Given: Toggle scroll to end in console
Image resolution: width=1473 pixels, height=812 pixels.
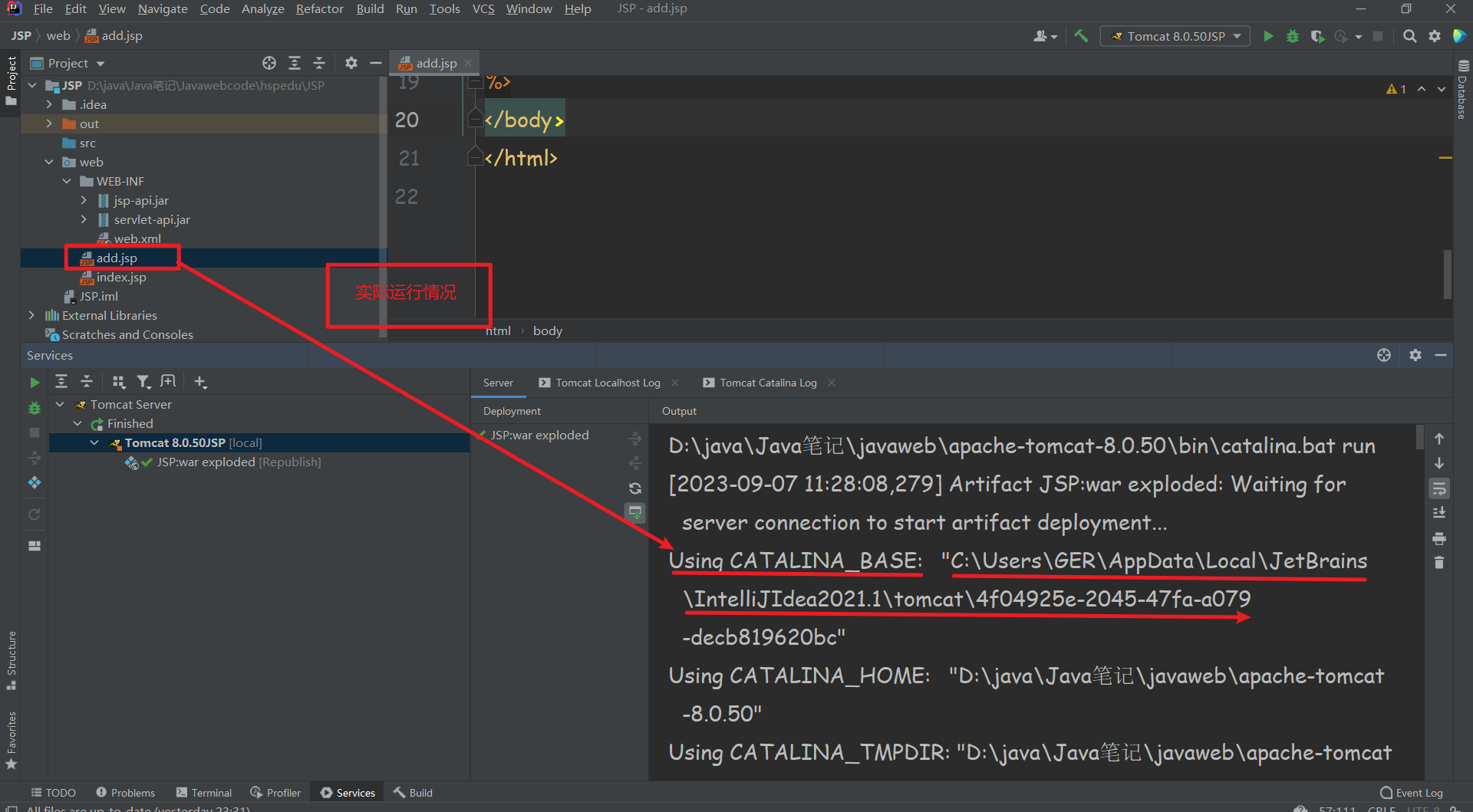Looking at the screenshot, I should pyautogui.click(x=1439, y=513).
